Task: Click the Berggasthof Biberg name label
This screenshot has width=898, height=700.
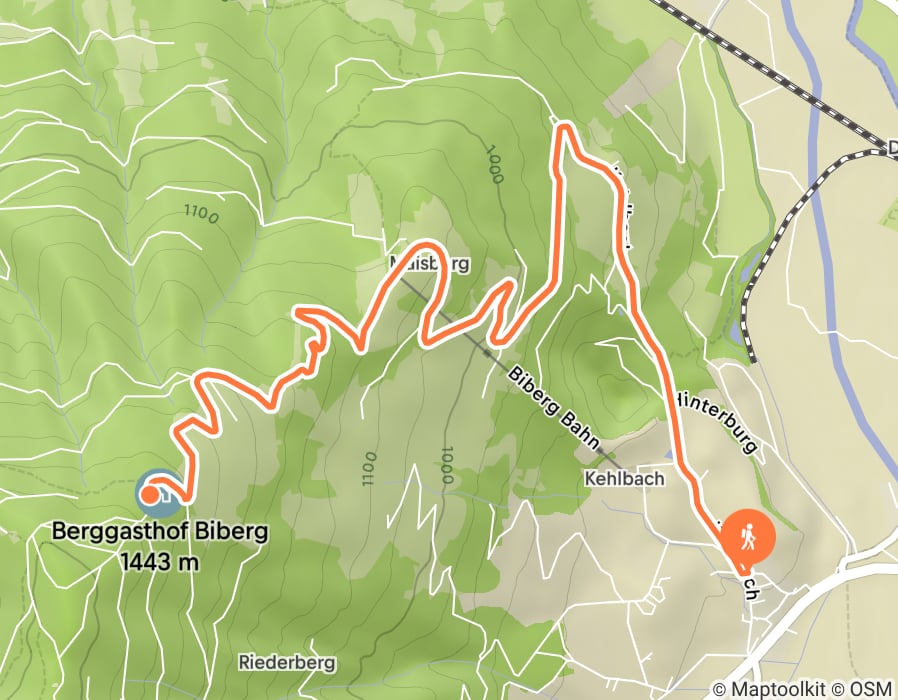Action: coord(160,531)
